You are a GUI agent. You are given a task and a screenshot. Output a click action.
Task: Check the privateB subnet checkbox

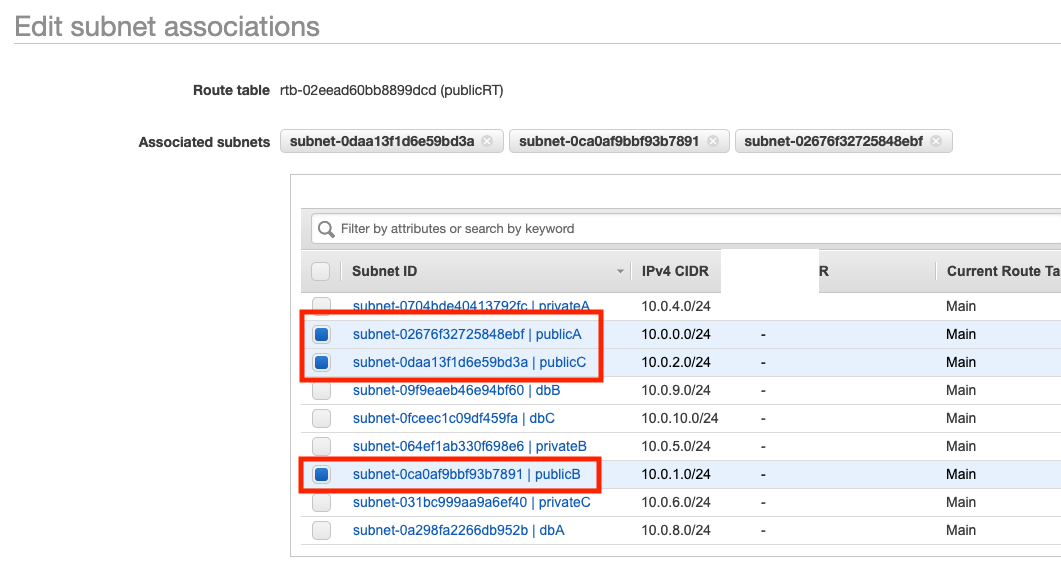click(x=321, y=446)
